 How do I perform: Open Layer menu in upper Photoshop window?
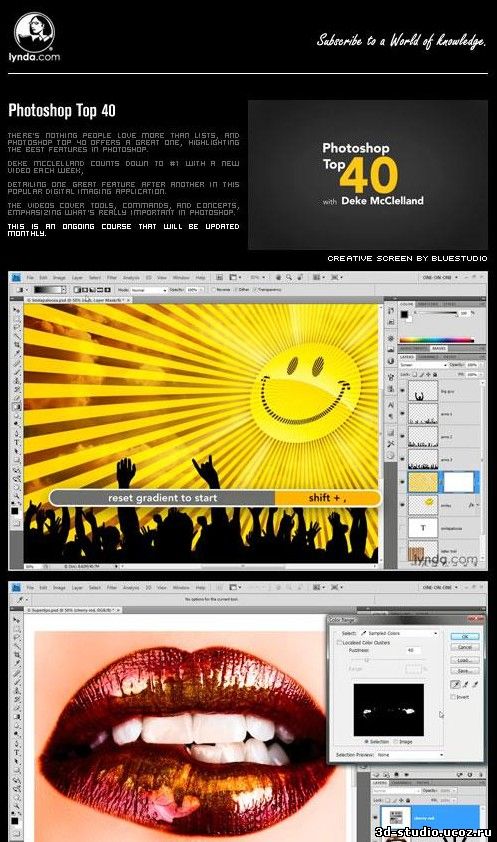click(x=78, y=278)
